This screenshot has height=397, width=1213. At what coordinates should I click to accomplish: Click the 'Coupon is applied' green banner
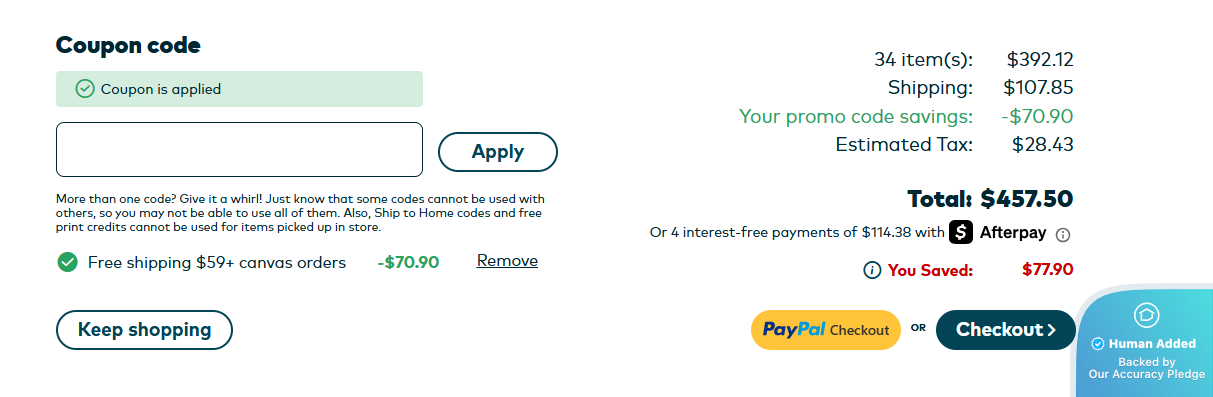pos(240,89)
